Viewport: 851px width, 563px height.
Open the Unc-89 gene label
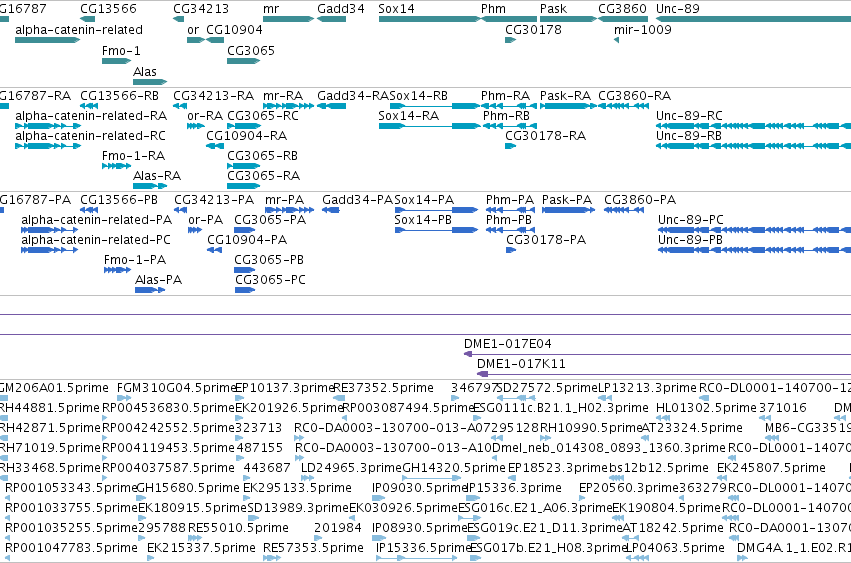[x=678, y=9]
